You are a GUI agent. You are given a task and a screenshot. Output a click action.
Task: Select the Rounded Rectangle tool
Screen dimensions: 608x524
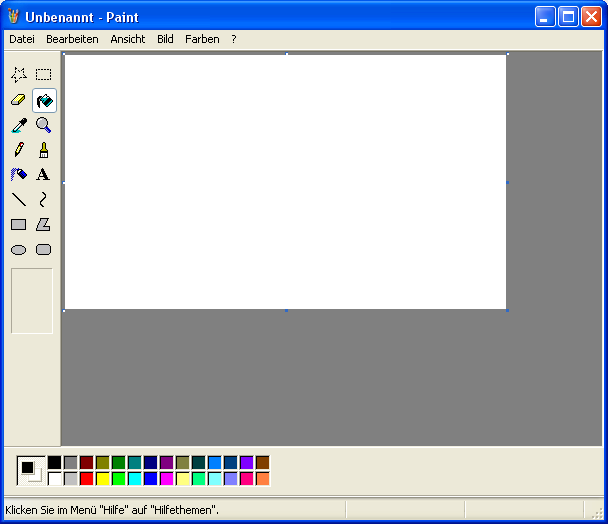tap(43, 249)
